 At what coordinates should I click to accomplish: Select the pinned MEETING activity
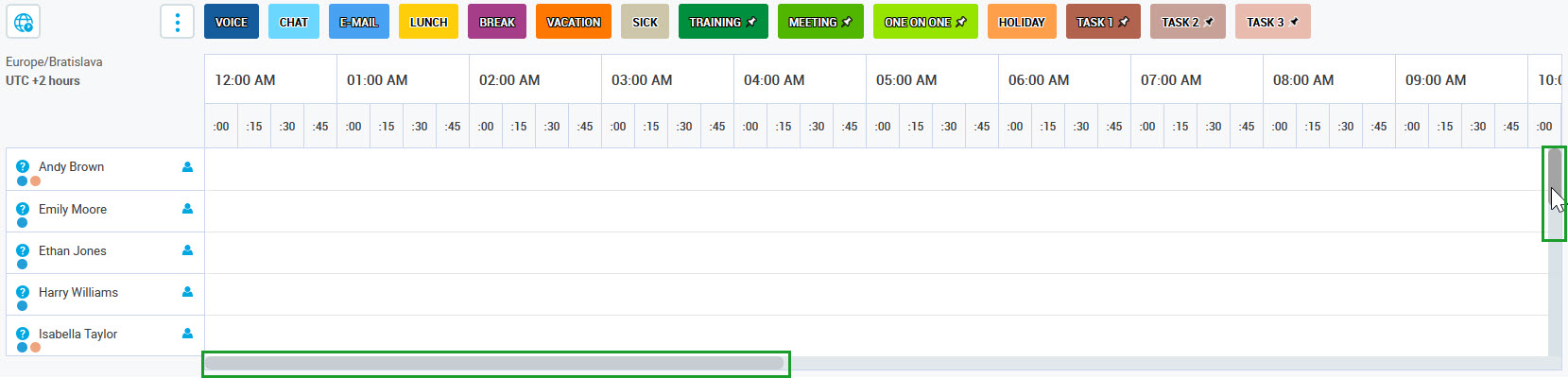point(820,22)
